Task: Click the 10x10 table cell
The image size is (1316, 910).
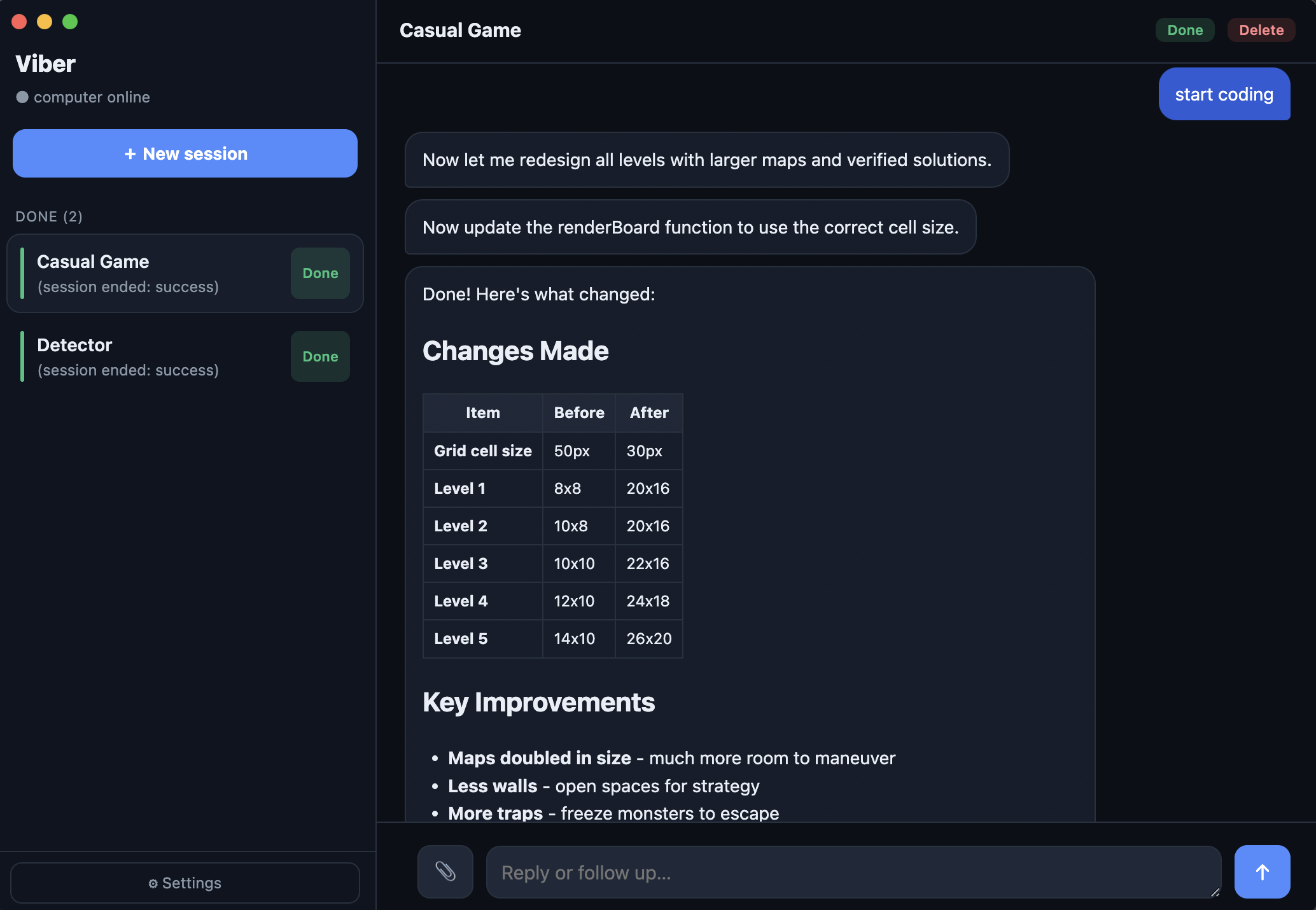Action: coord(579,563)
